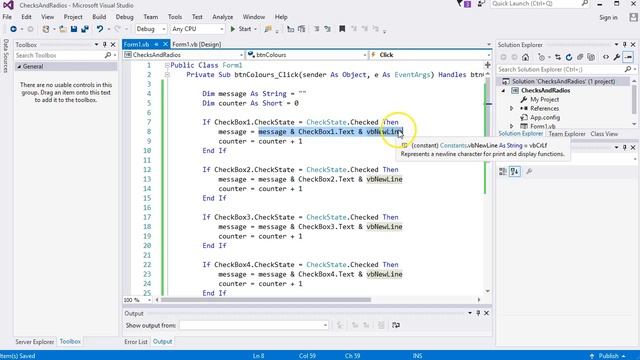Click the Save All icon
The height and width of the screenshot is (360, 640).
point(85,29)
